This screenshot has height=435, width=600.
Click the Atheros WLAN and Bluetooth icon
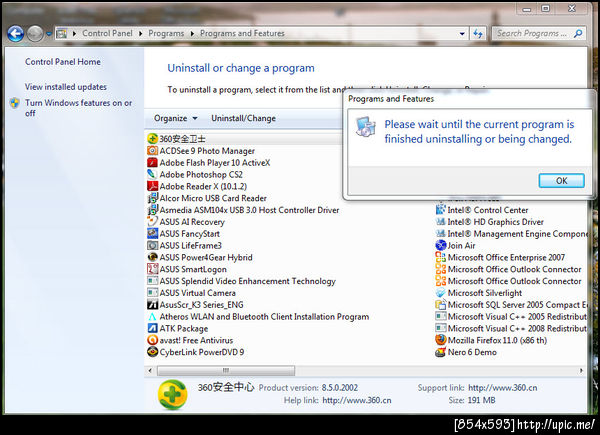[x=153, y=316]
